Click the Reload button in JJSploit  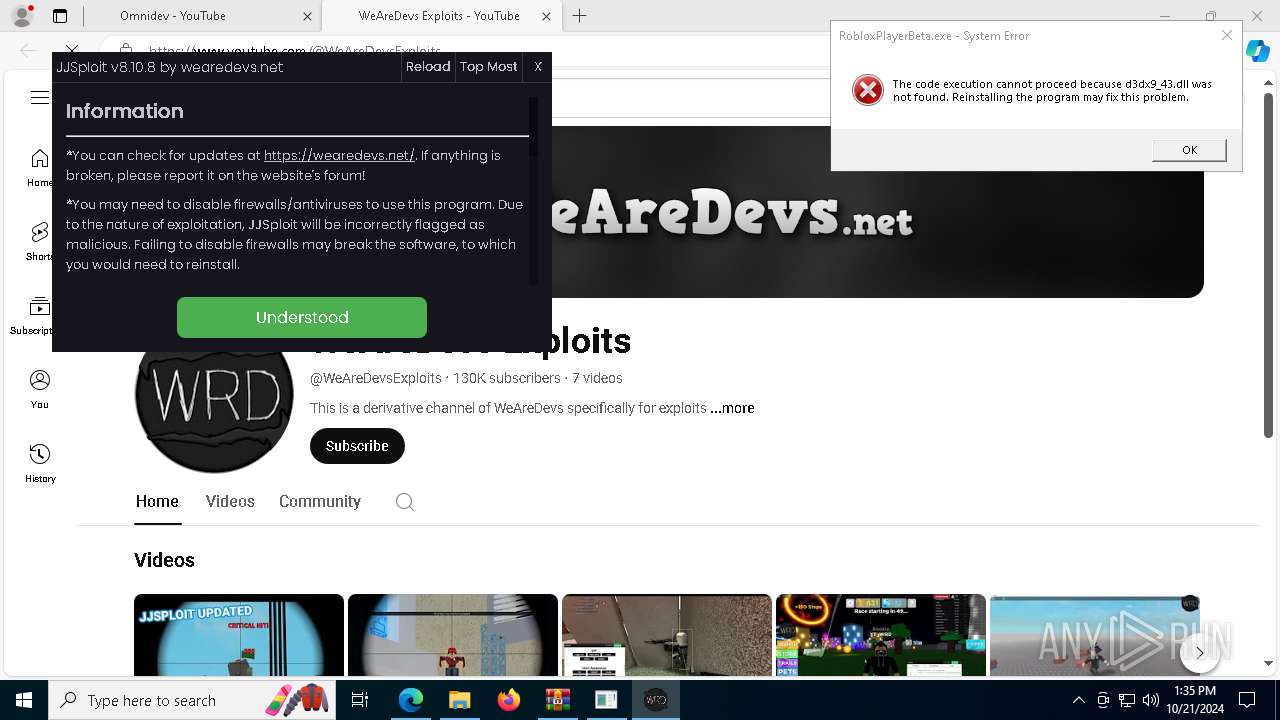coord(428,67)
